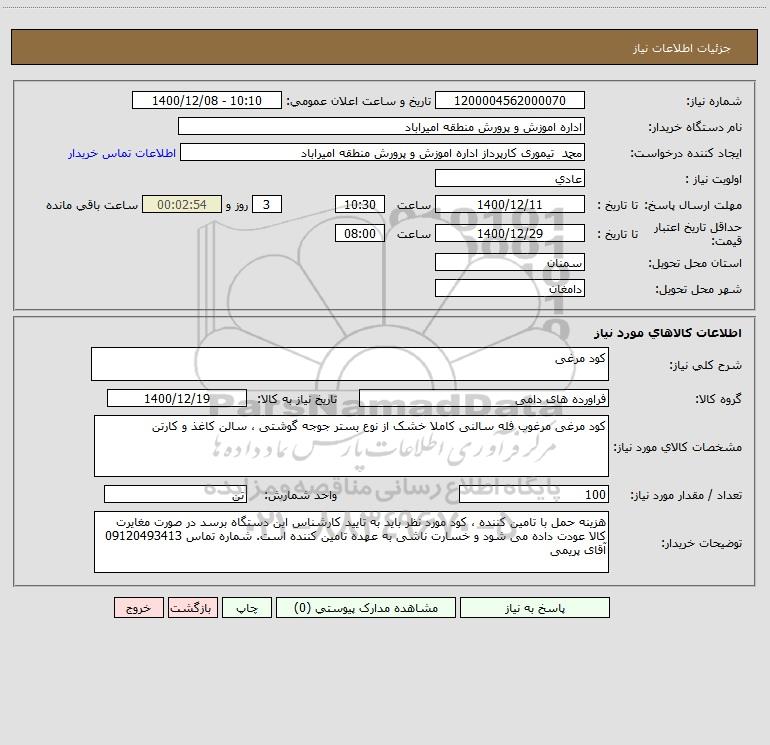Click the goods group field فراورده های دامی

[484, 398]
